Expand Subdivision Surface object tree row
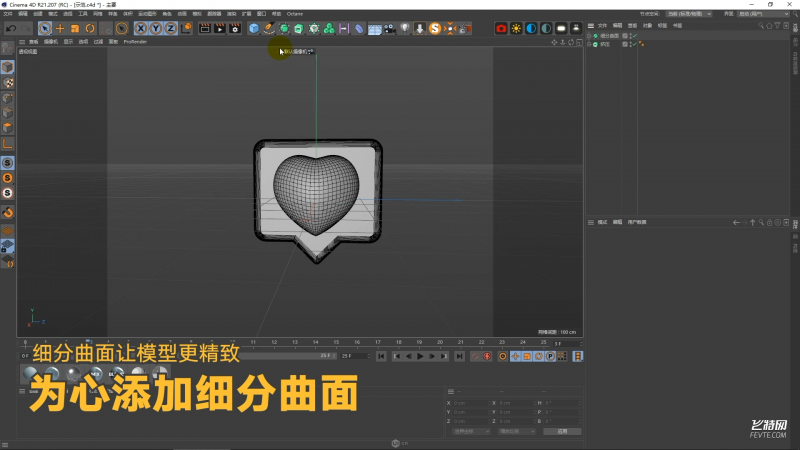The width and height of the screenshot is (800, 450). pos(589,36)
